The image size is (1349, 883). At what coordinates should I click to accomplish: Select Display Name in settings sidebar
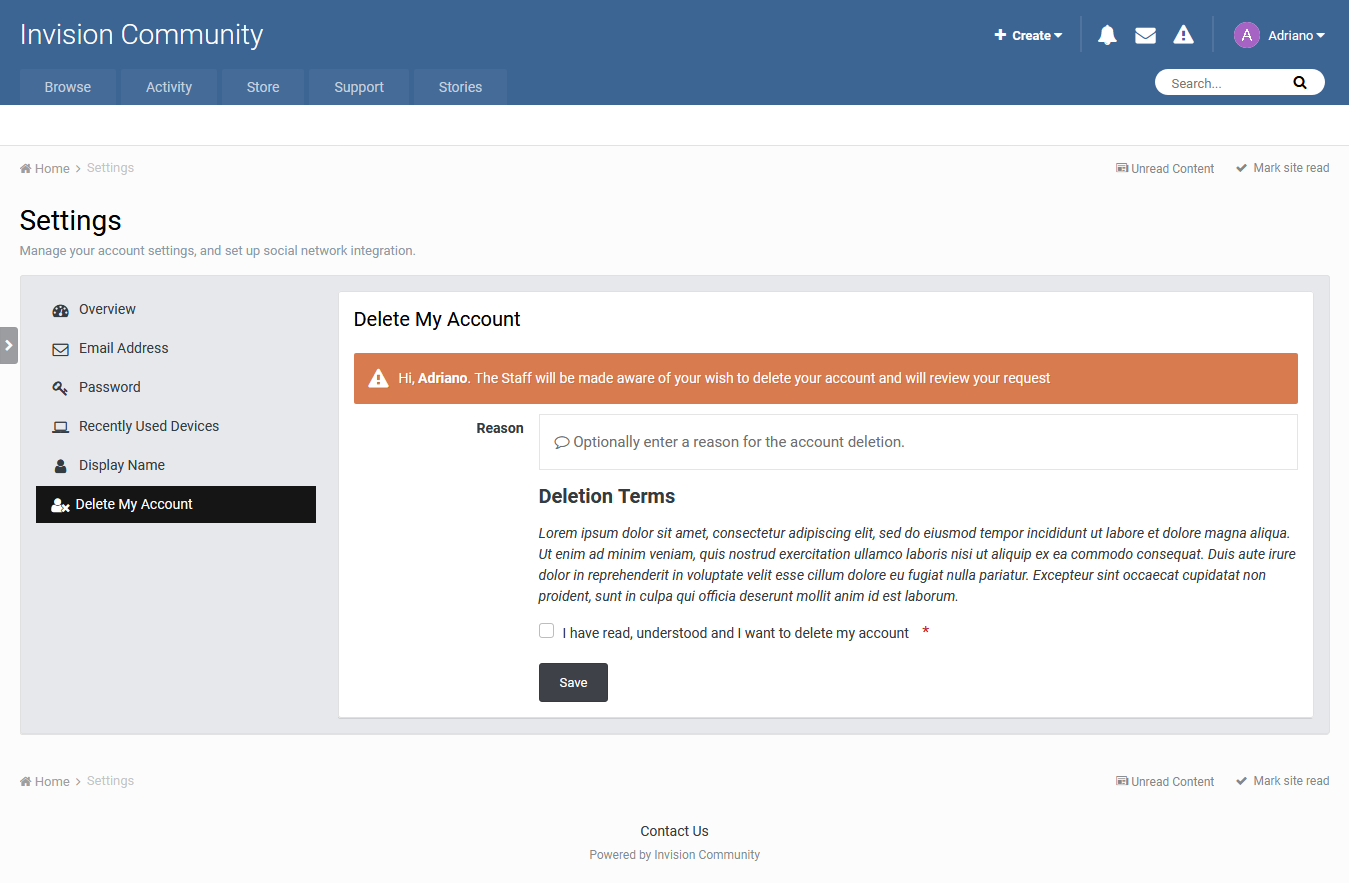[x=176, y=466]
